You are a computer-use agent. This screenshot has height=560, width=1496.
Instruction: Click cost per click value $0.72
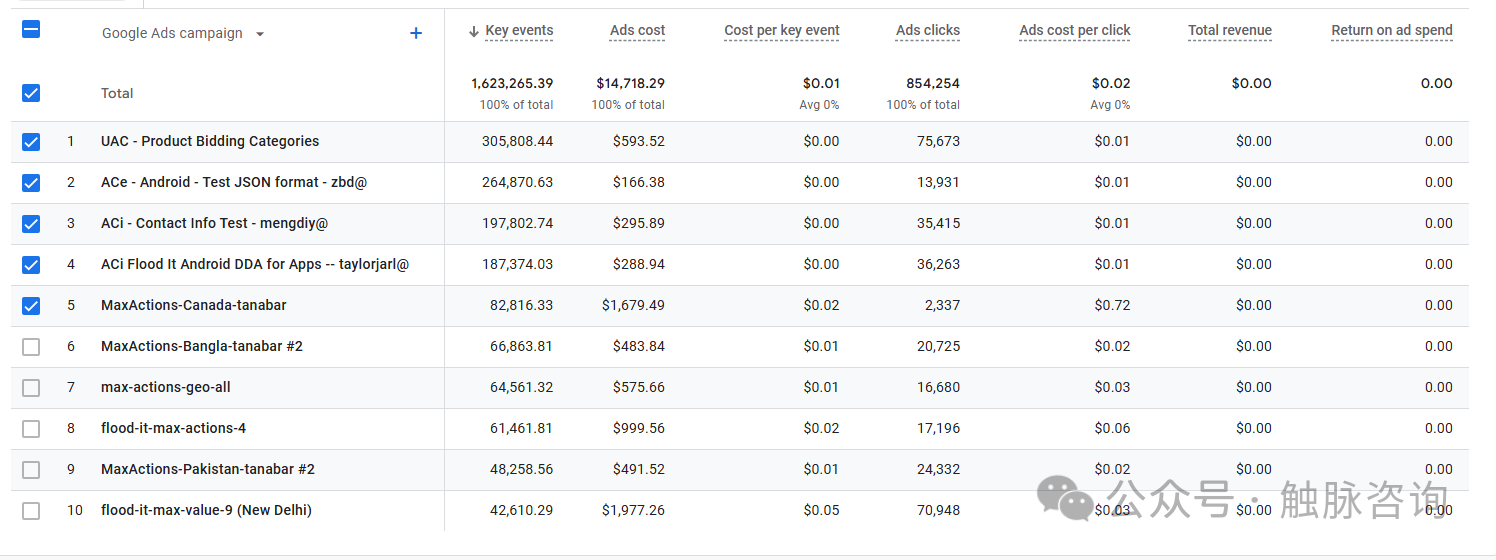click(x=1112, y=305)
